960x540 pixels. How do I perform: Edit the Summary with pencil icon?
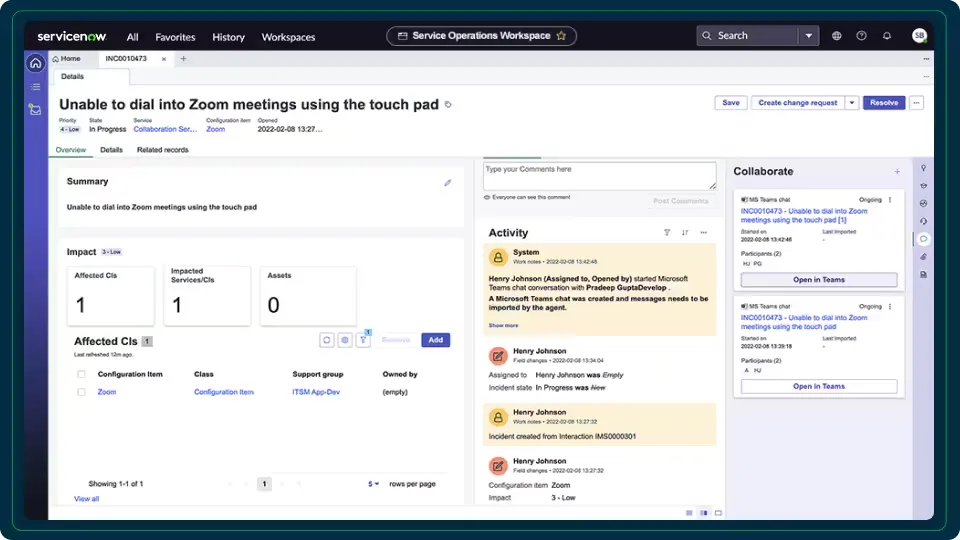point(448,182)
